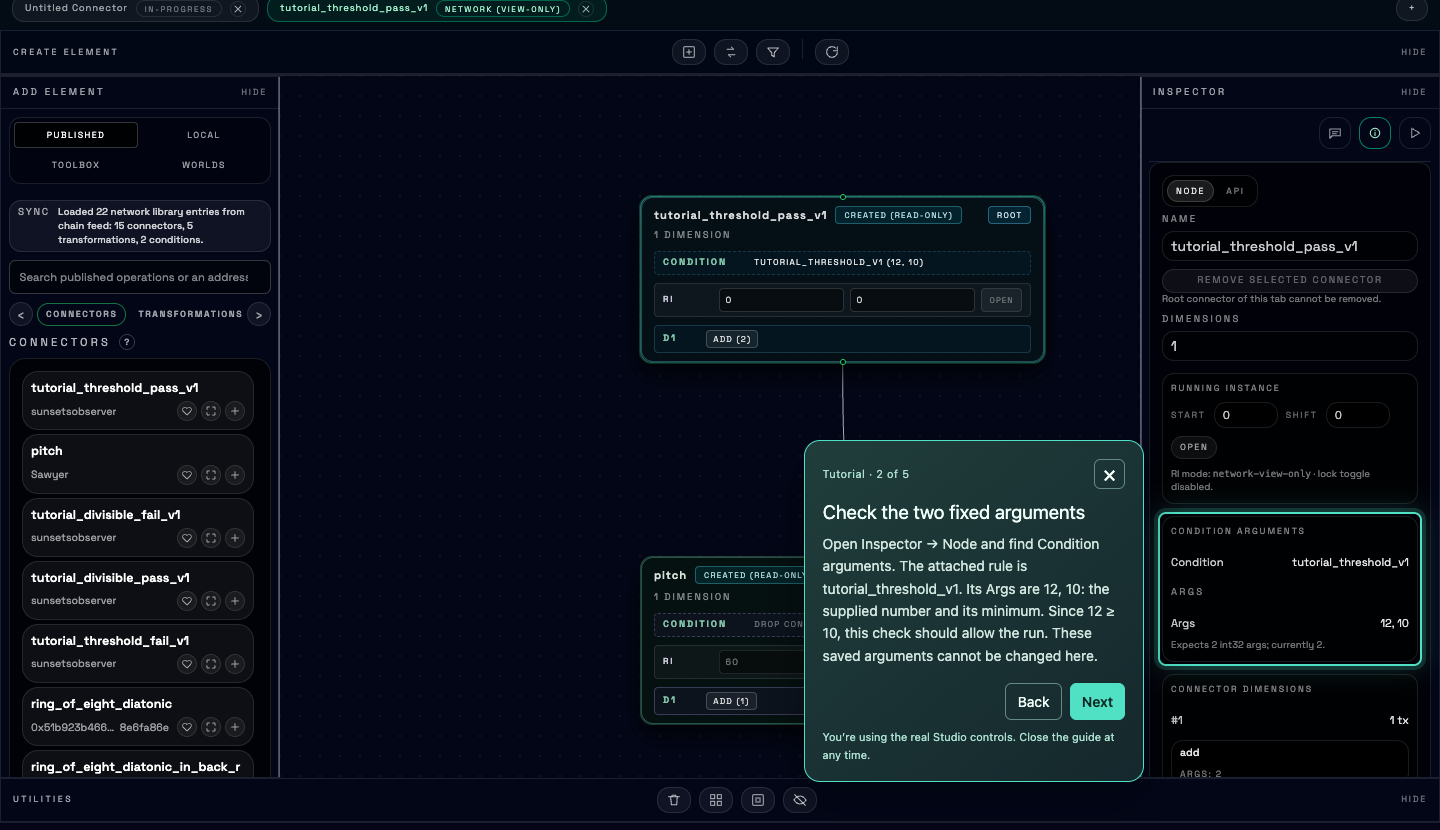Click the expand icon on ring_of_eight_diatonic card
This screenshot has width=1440, height=830.
click(x=211, y=727)
